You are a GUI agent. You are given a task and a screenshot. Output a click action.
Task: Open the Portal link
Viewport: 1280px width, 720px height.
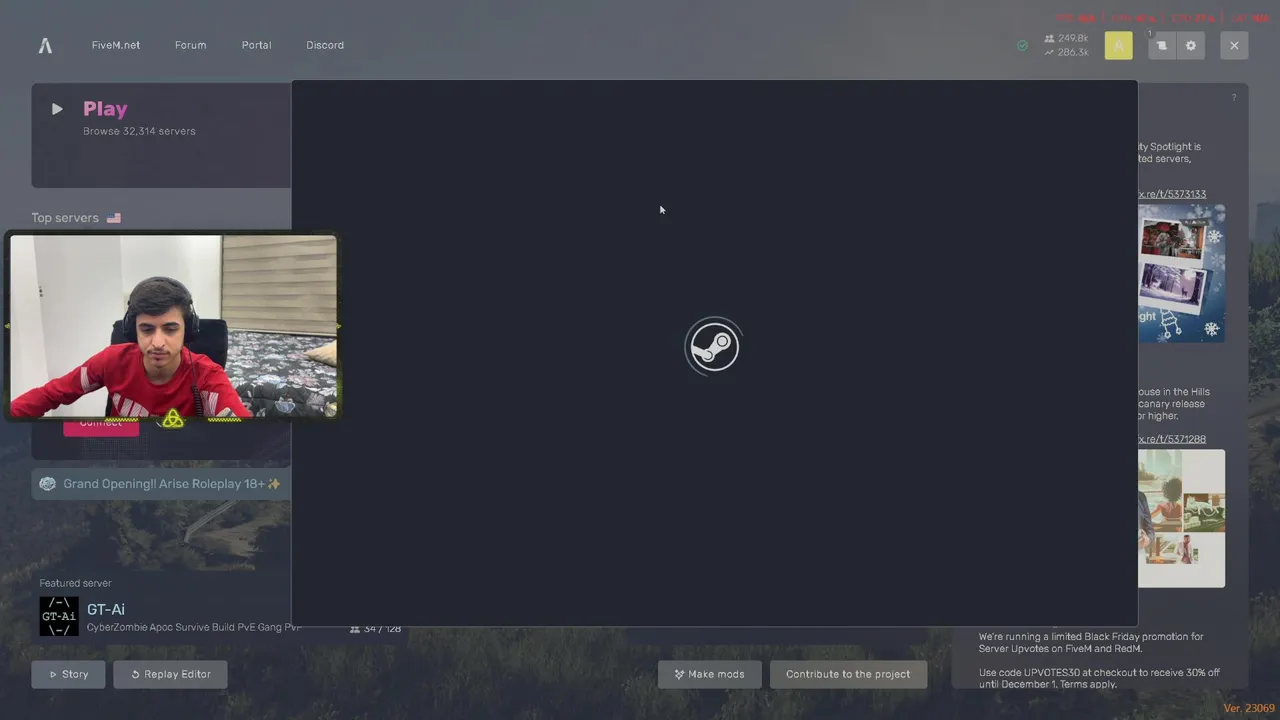(x=256, y=45)
